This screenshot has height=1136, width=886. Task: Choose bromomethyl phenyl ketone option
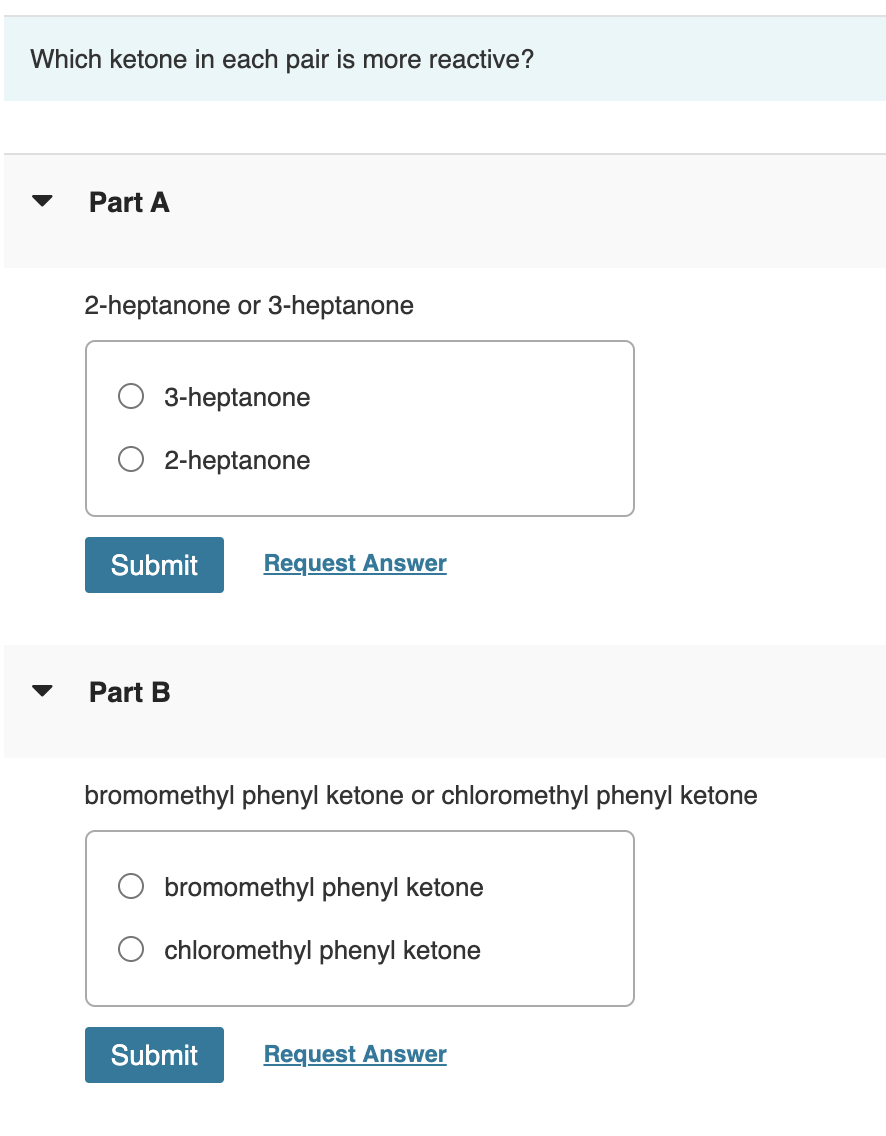(x=130, y=886)
